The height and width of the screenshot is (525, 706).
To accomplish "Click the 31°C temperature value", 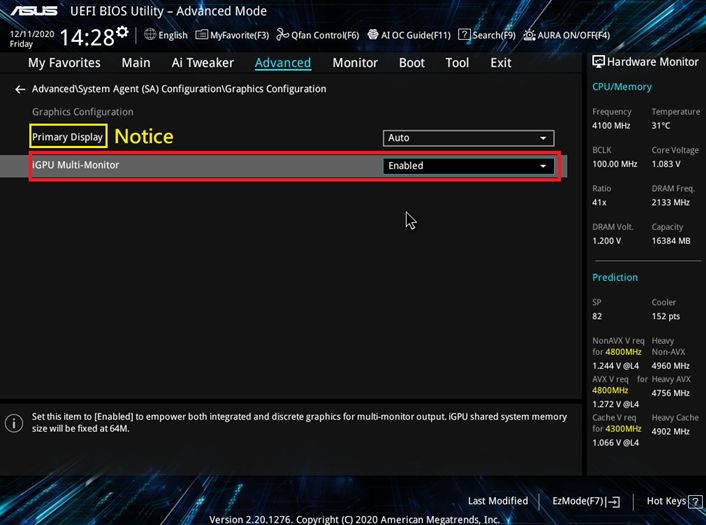I will [x=661, y=126].
